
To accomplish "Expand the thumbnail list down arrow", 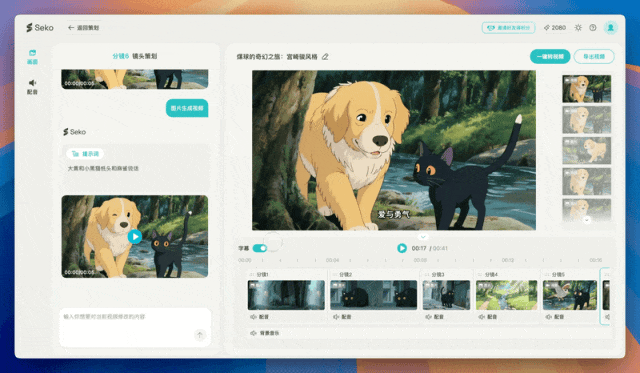I will (587, 220).
